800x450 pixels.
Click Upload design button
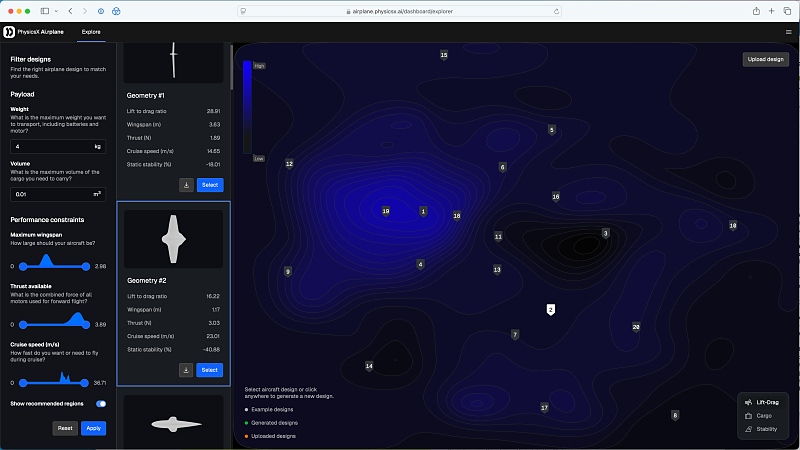(x=765, y=59)
